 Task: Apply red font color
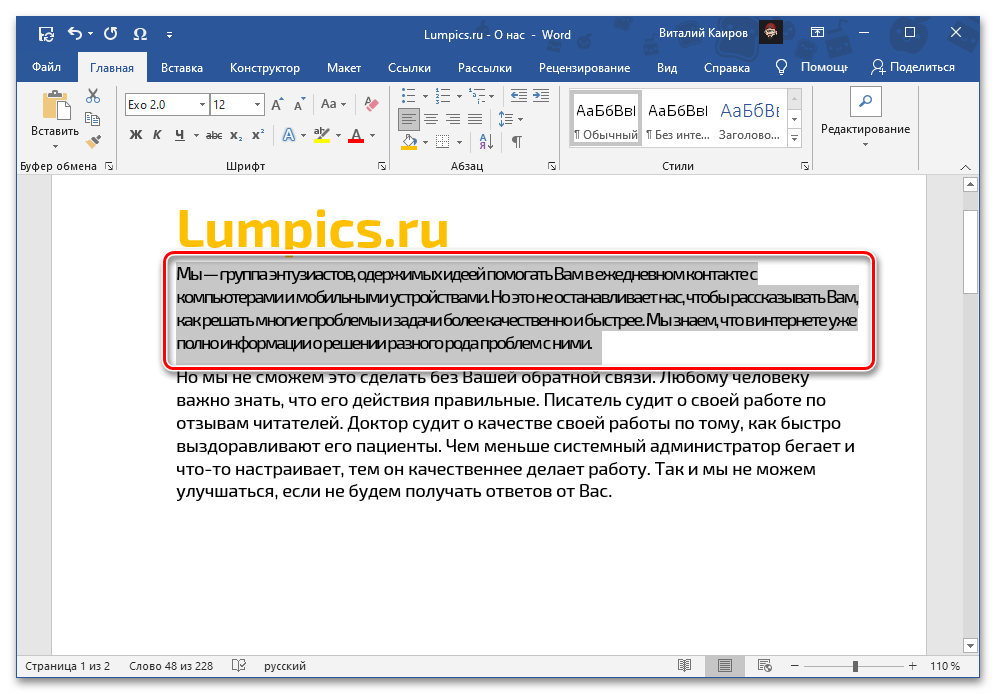click(x=356, y=135)
